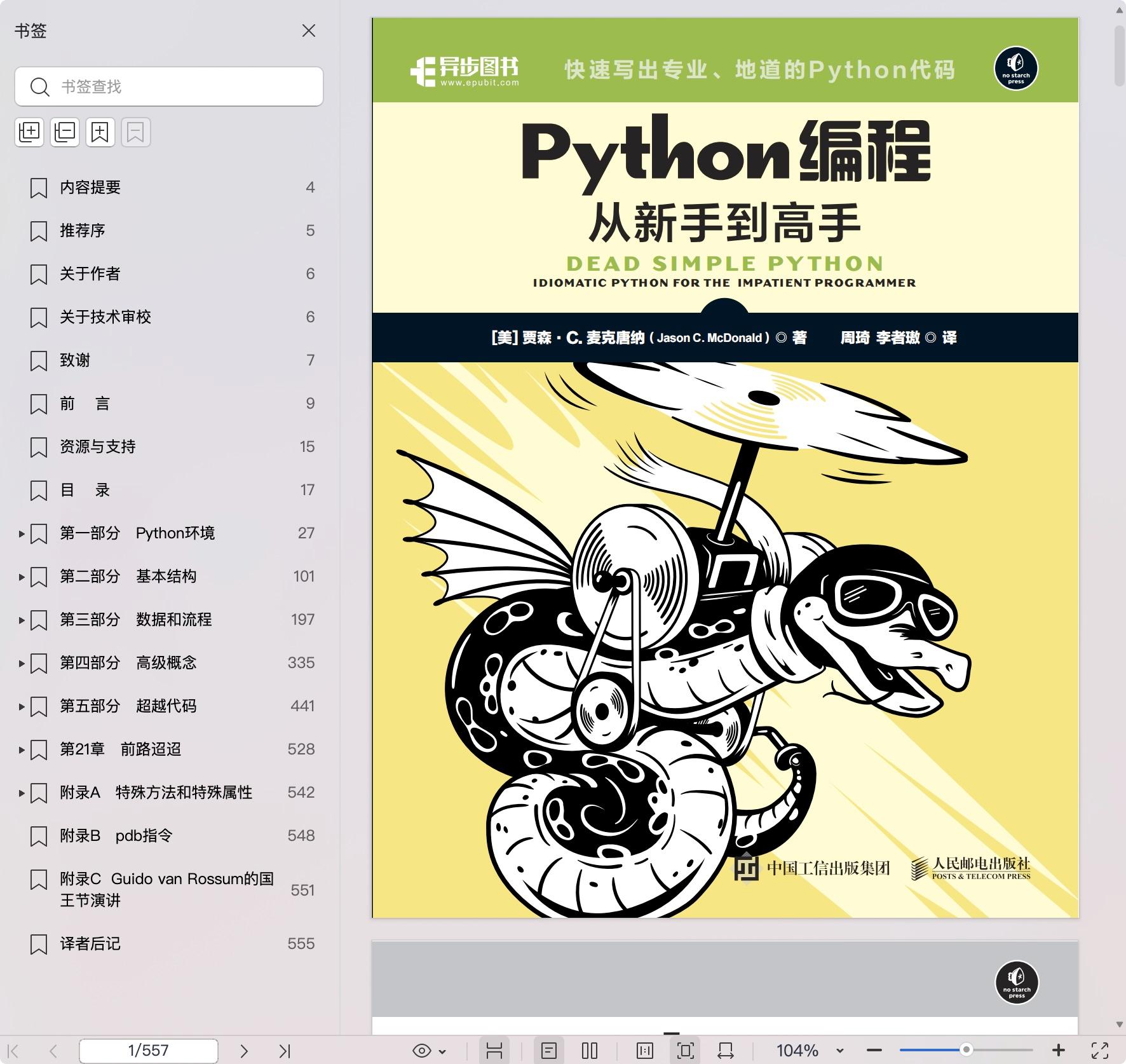Switch to two-page view
Image resolution: width=1126 pixels, height=1064 pixels.
click(x=590, y=1051)
